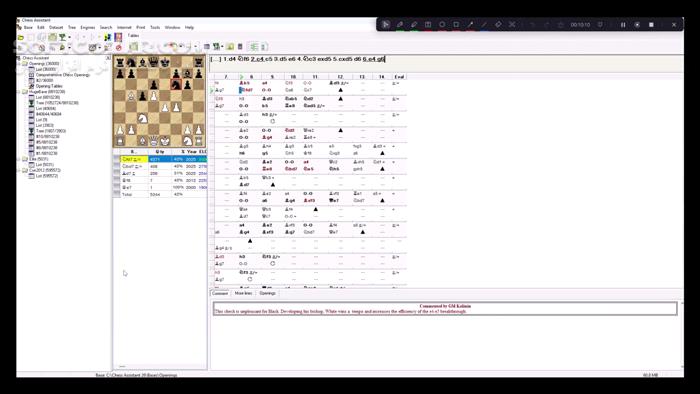Click the X clear-annotations icon in recording toolbar
This screenshot has width=700, height=394.
pyautogui.click(x=512, y=25)
